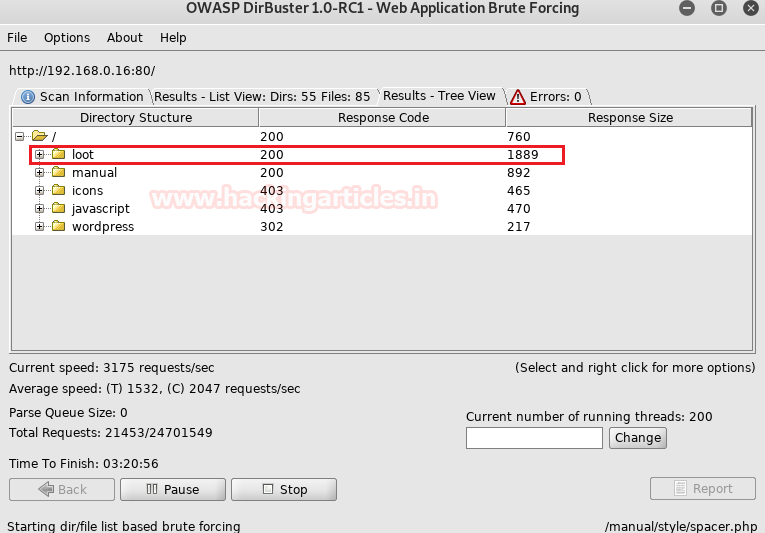Expand the wordpress folder node
The height and width of the screenshot is (533, 765).
(40, 226)
